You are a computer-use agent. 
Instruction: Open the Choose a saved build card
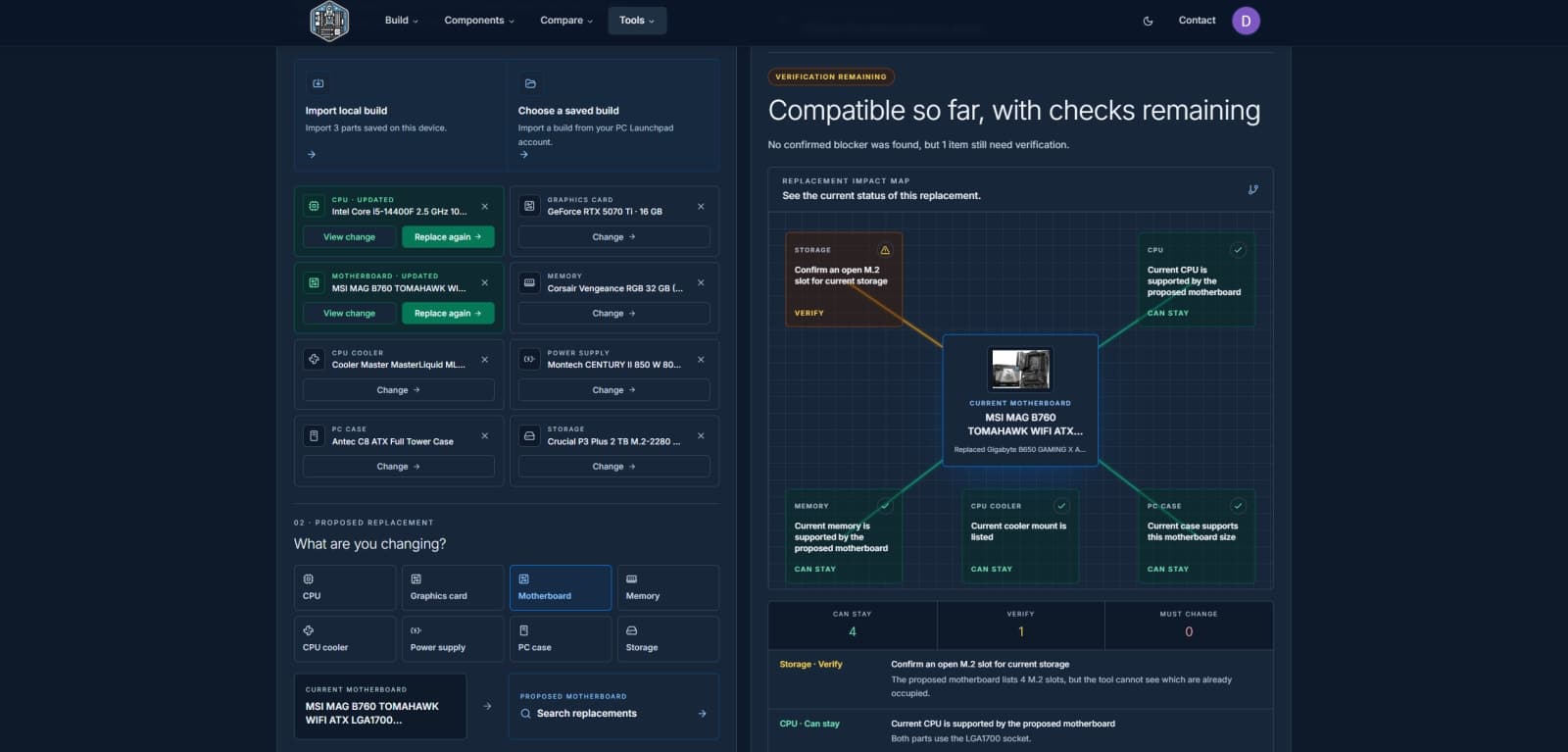pyautogui.click(x=612, y=116)
